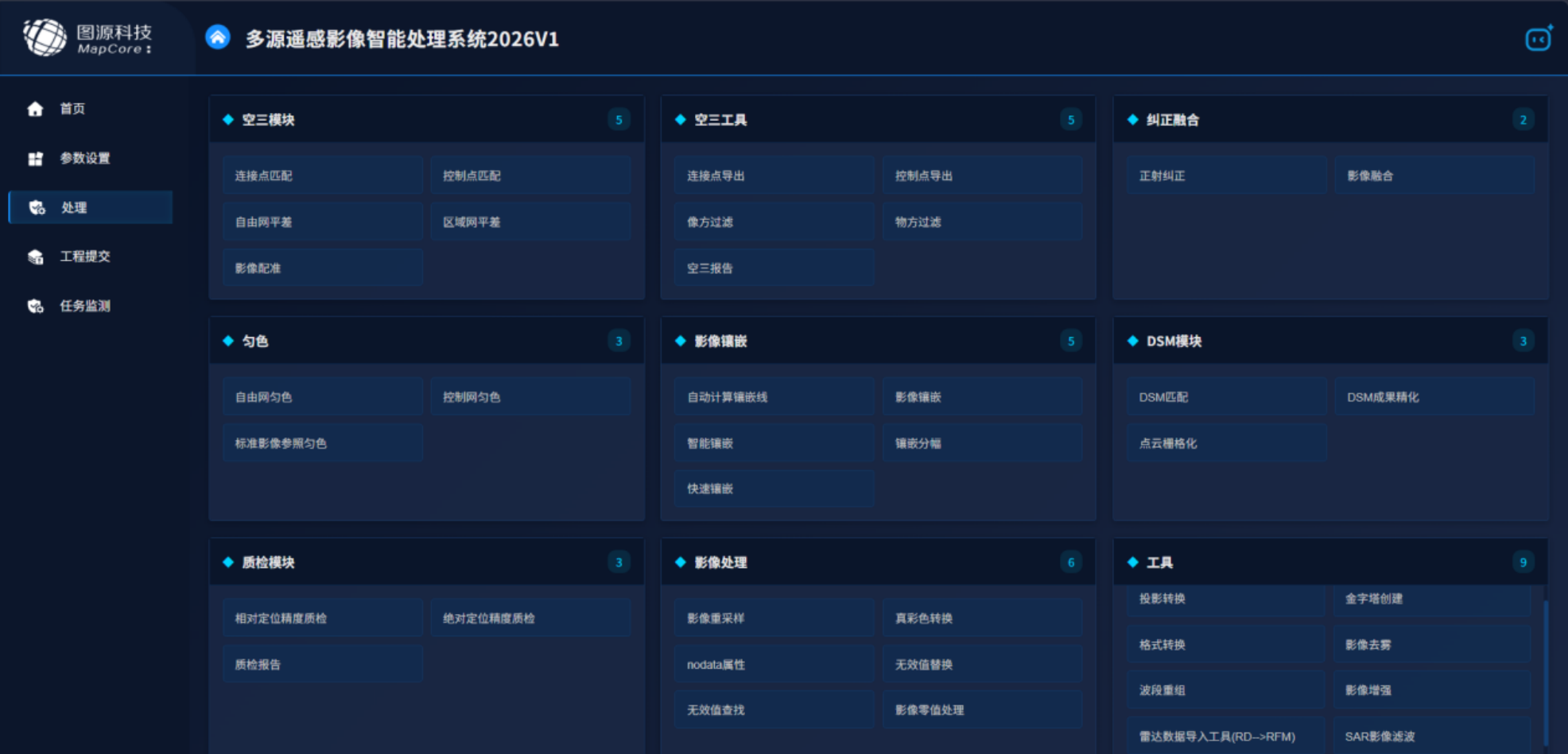Screen dimensions: 1568x754
Task: Launch the 影像重采样 tool
Action: 775,618
